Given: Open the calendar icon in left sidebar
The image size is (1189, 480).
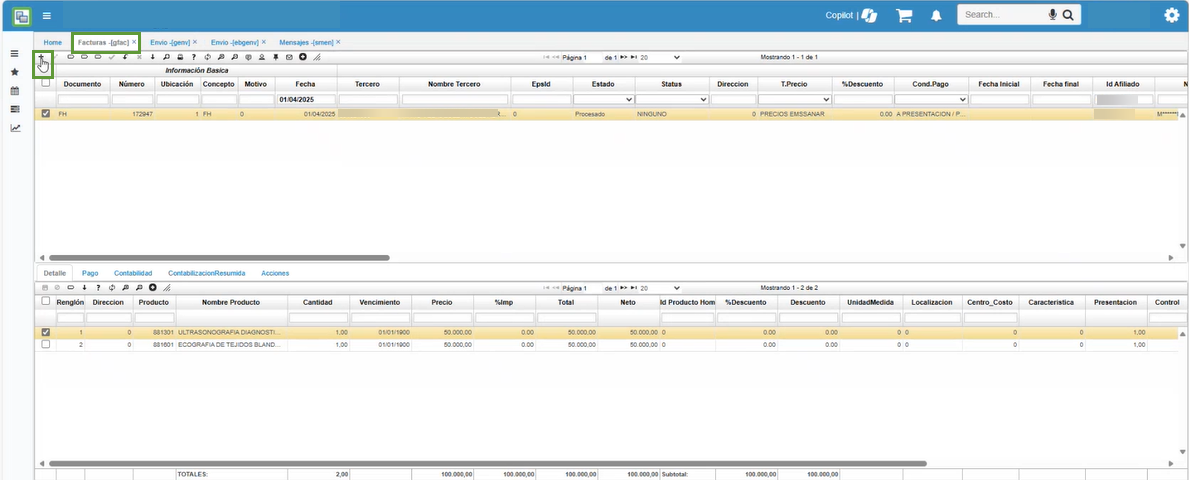Looking at the screenshot, I should (x=14, y=91).
